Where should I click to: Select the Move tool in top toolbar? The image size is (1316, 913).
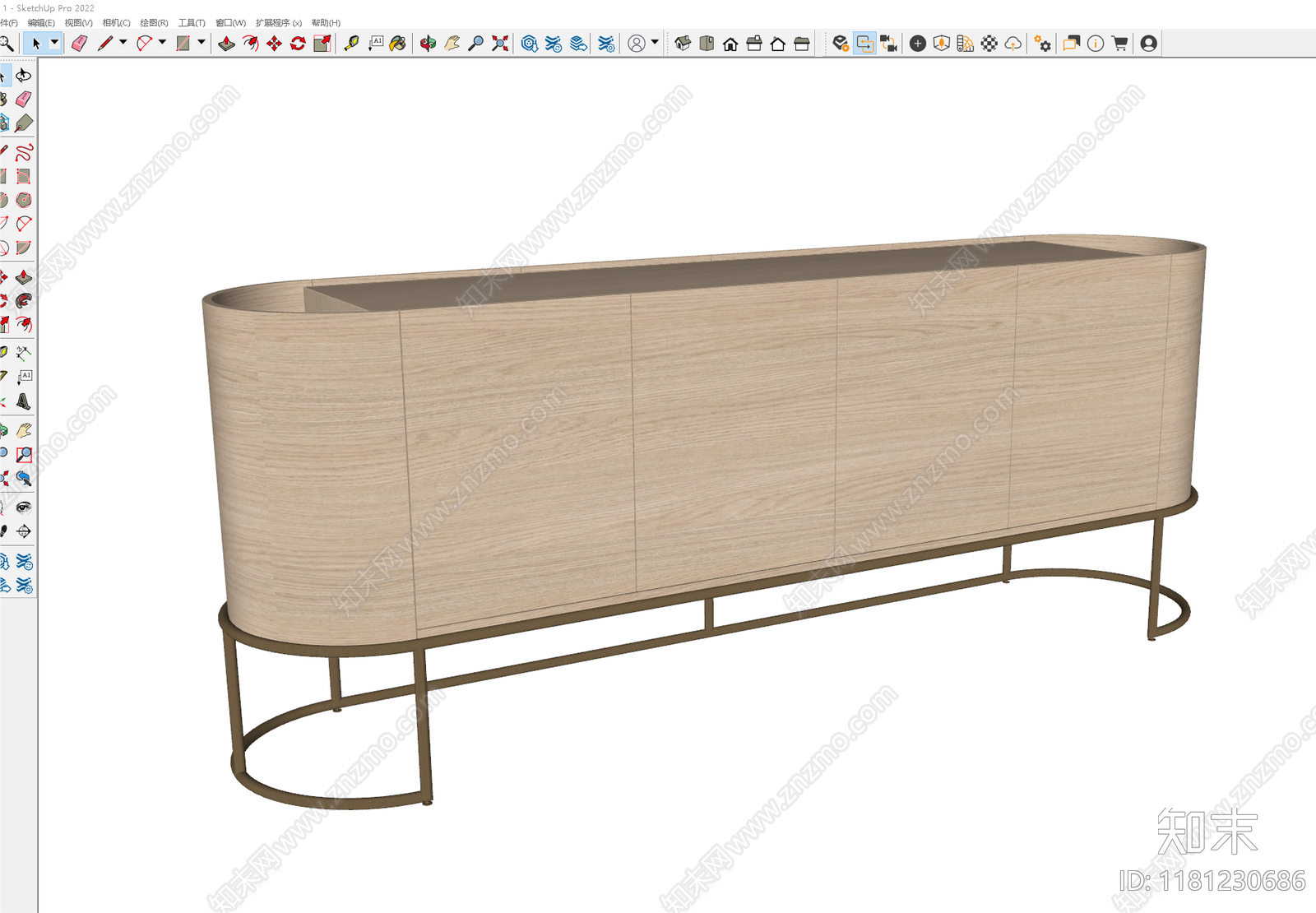click(274, 44)
